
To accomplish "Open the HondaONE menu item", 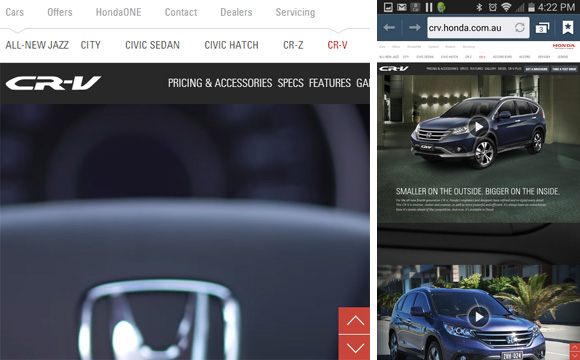I will click(118, 12).
